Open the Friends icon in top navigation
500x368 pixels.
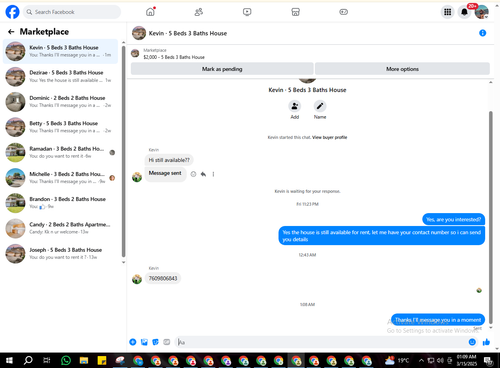[x=199, y=12]
